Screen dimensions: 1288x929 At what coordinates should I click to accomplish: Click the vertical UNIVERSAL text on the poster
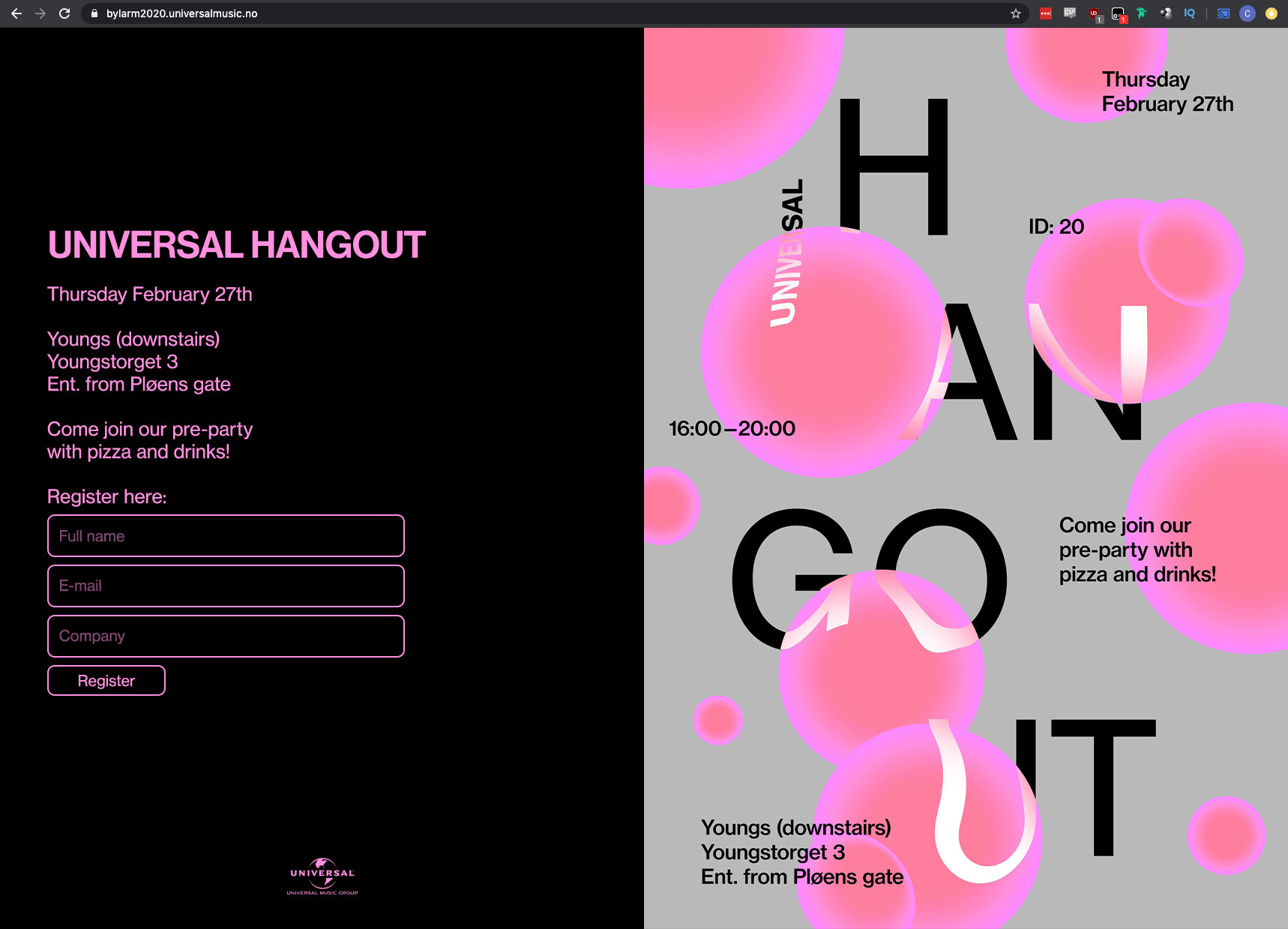[787, 253]
